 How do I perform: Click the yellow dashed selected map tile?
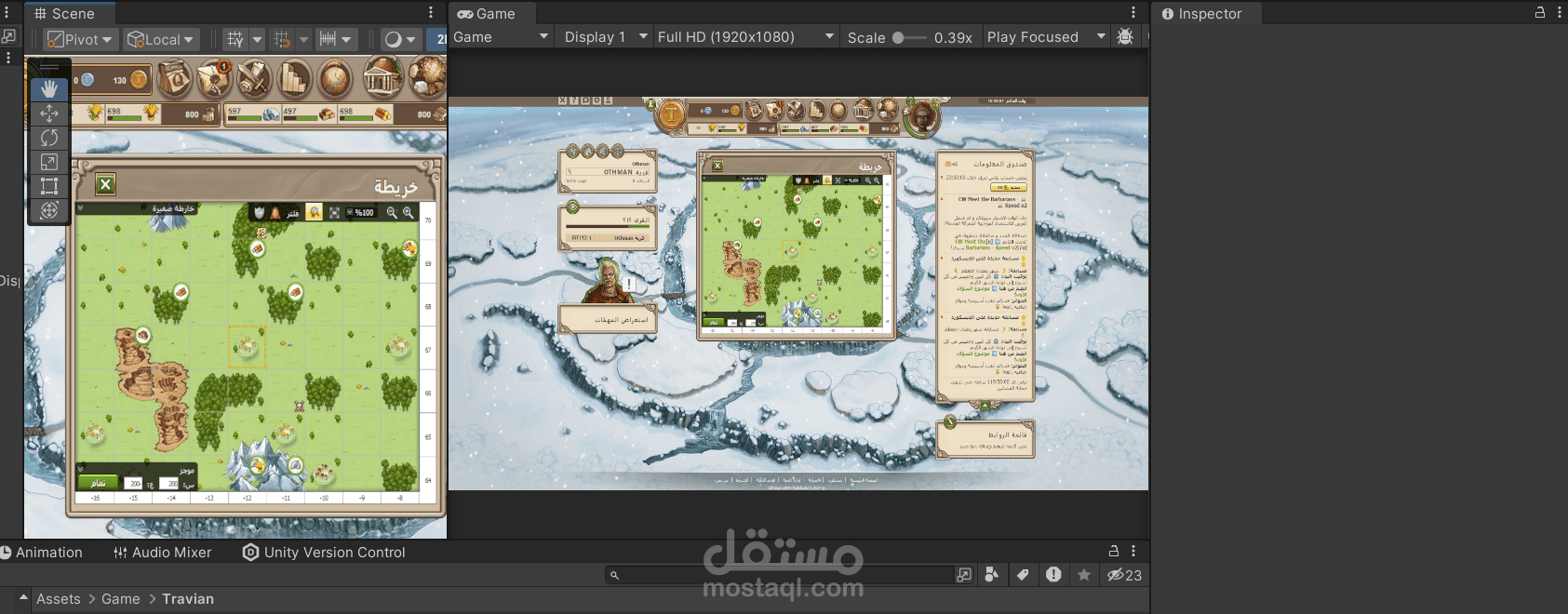click(247, 345)
